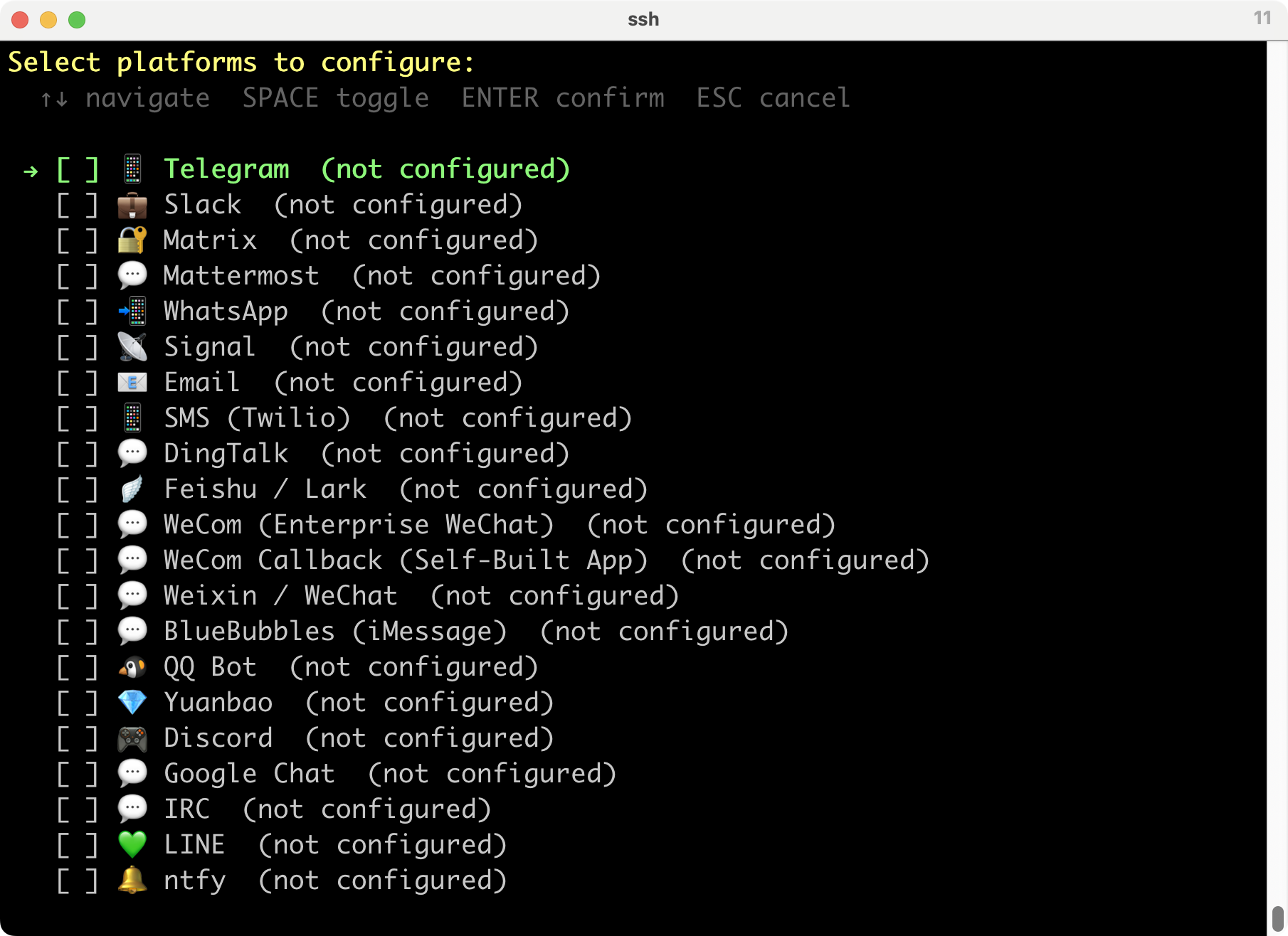Check the Slack platform checkbox
The image size is (1288, 936).
(78, 205)
